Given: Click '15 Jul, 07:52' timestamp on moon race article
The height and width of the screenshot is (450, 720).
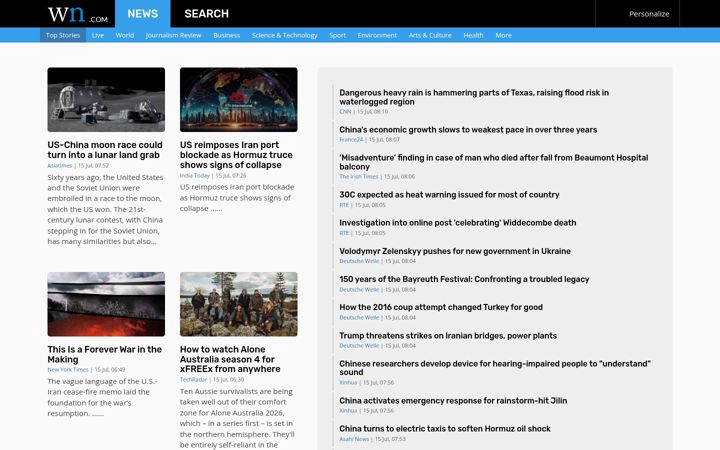Looking at the screenshot, I should (93, 166).
